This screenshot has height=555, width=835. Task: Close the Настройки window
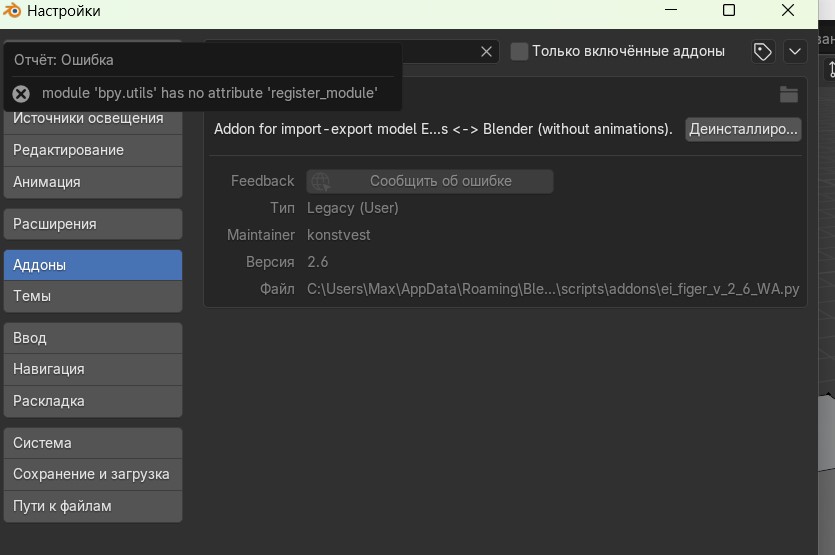pos(786,11)
